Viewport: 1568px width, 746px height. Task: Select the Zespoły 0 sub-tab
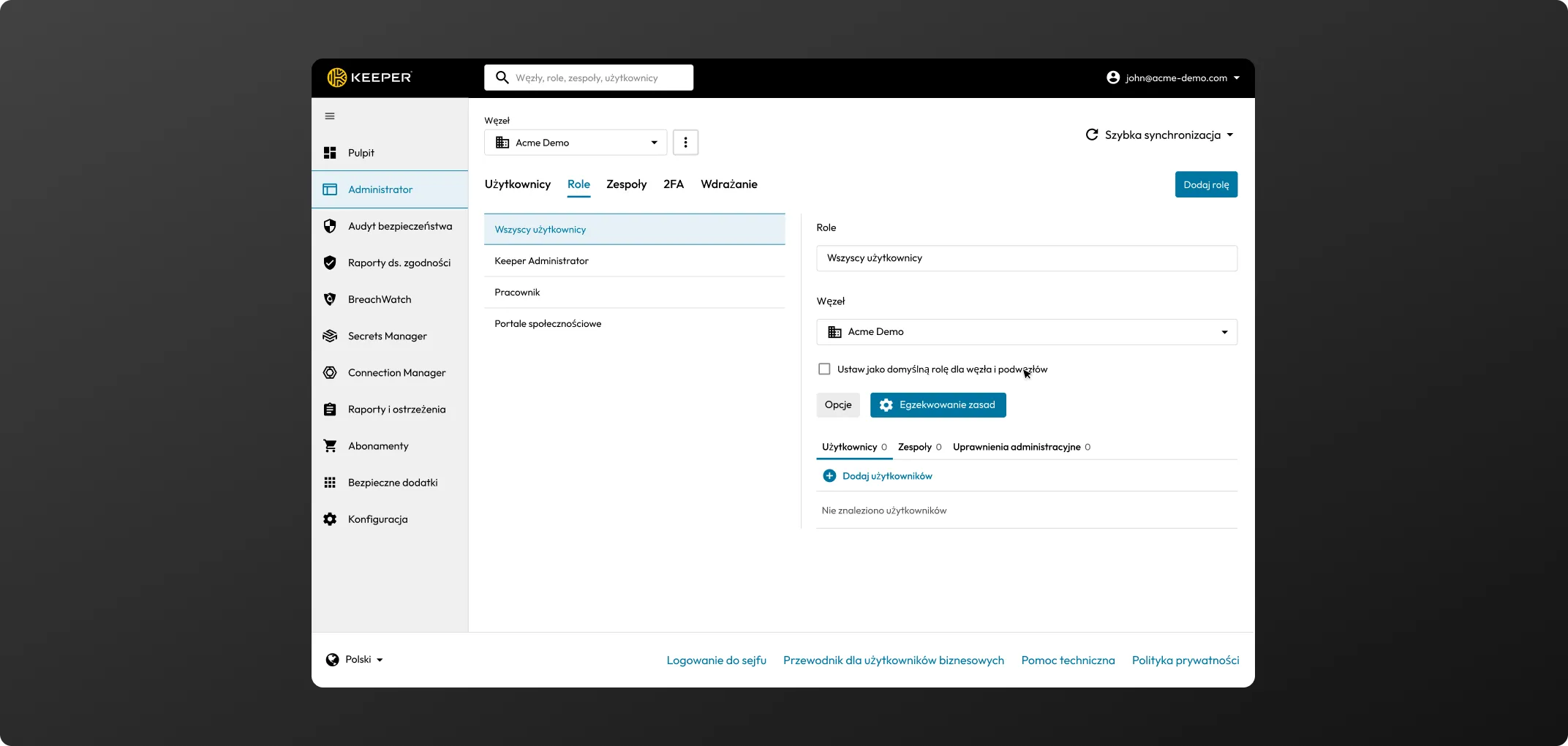coord(919,447)
